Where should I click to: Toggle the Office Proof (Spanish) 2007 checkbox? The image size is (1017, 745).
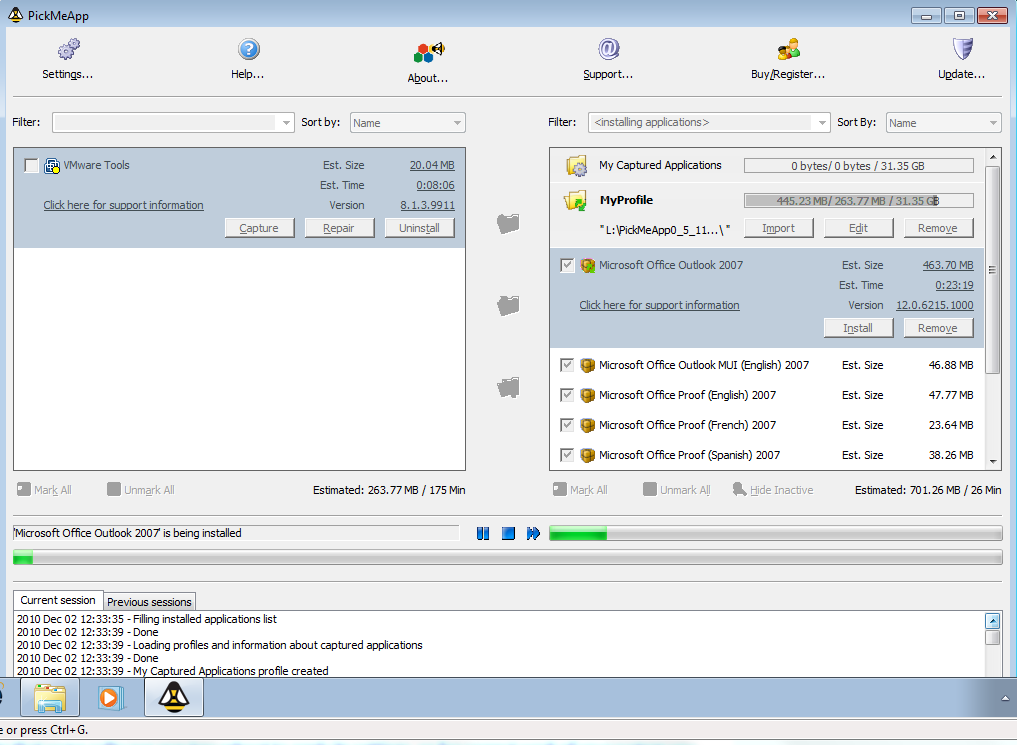coord(567,455)
